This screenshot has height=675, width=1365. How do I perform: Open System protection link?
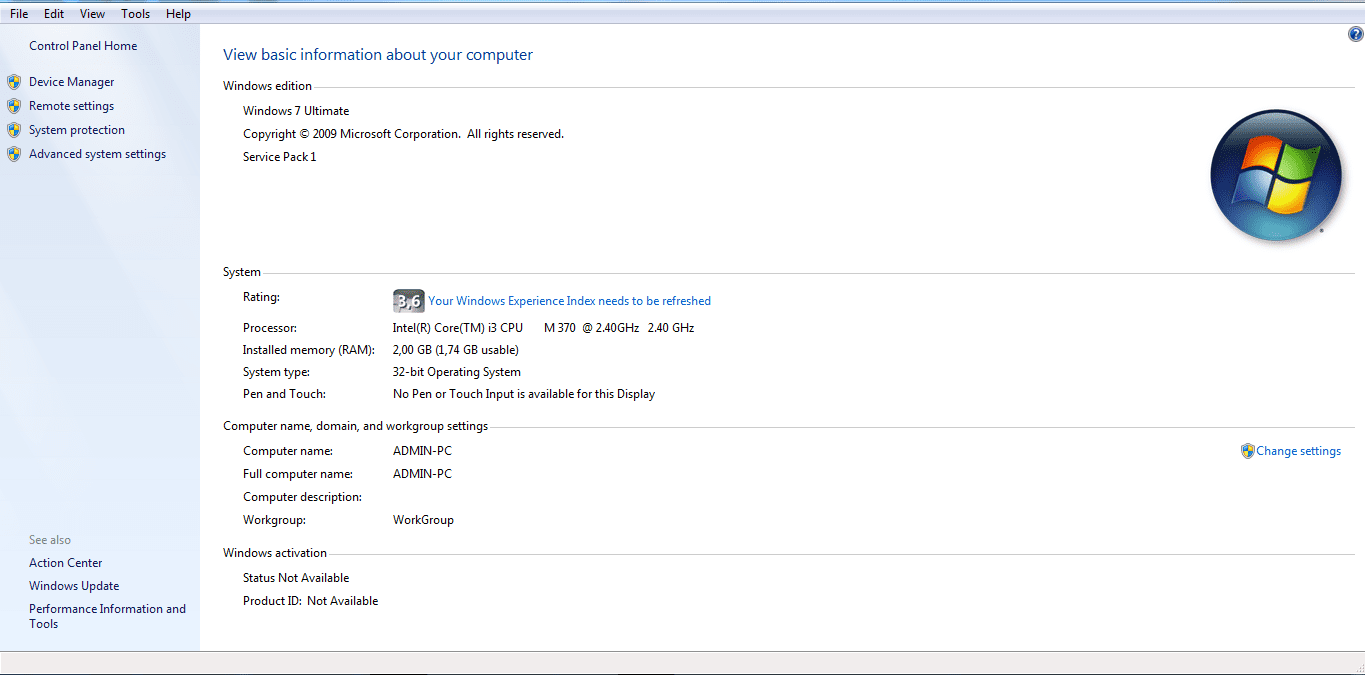tap(77, 130)
